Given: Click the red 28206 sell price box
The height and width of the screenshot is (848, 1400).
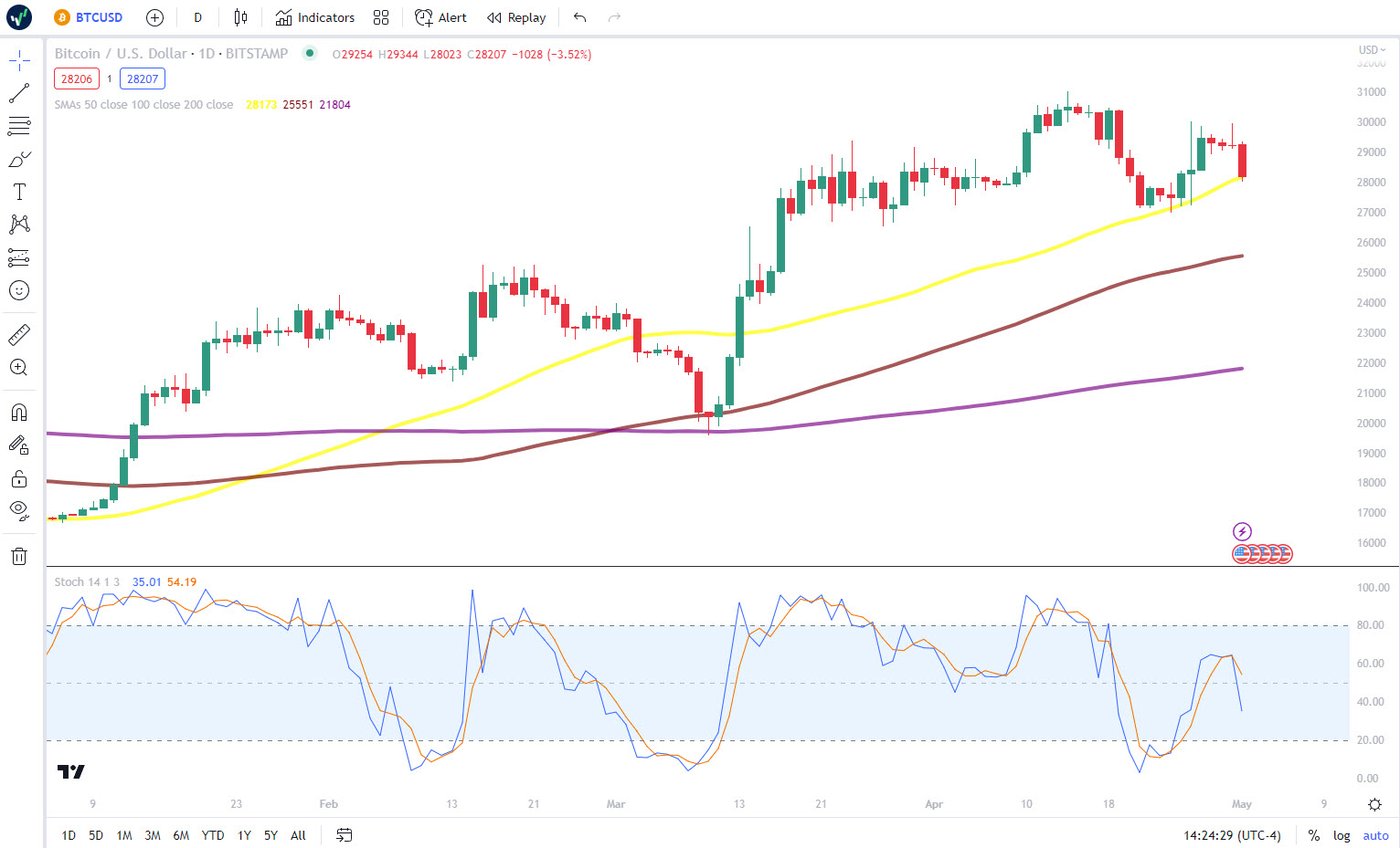Looking at the screenshot, I should (x=76, y=78).
